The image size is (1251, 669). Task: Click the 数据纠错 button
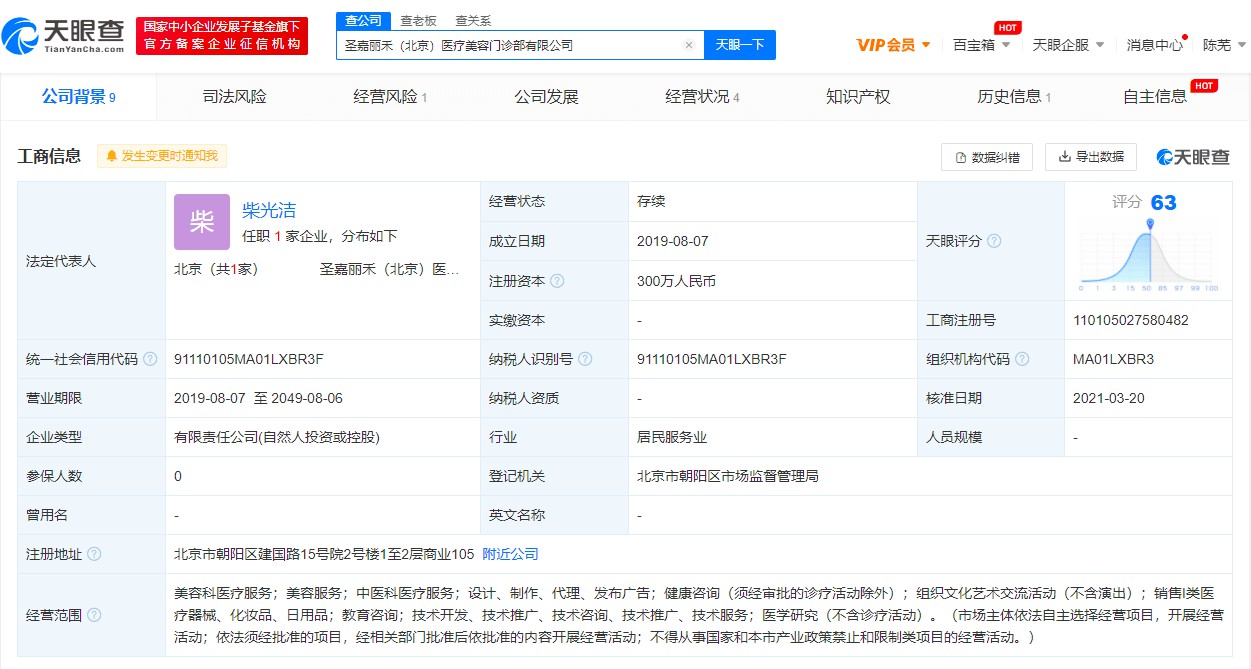tap(987, 157)
